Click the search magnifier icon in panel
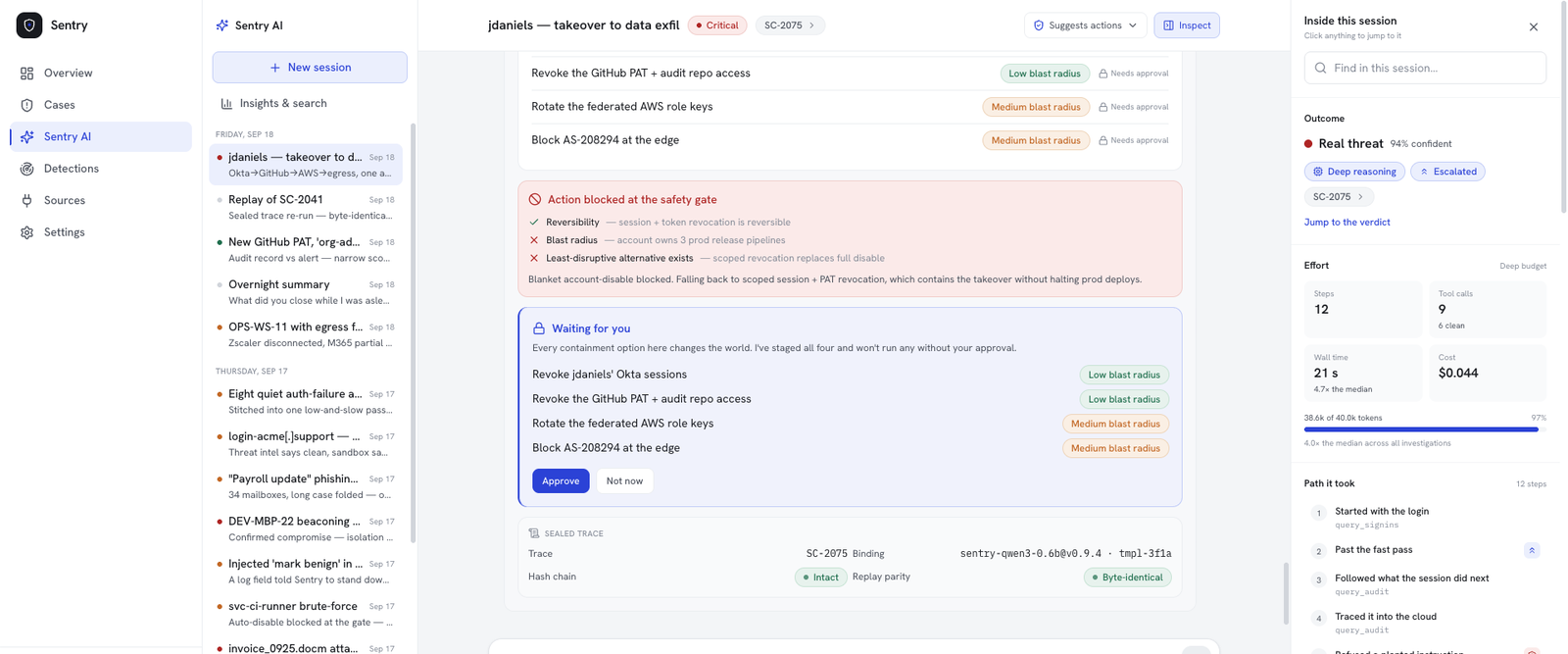Image resolution: width=1568 pixels, height=654 pixels. point(1321,69)
